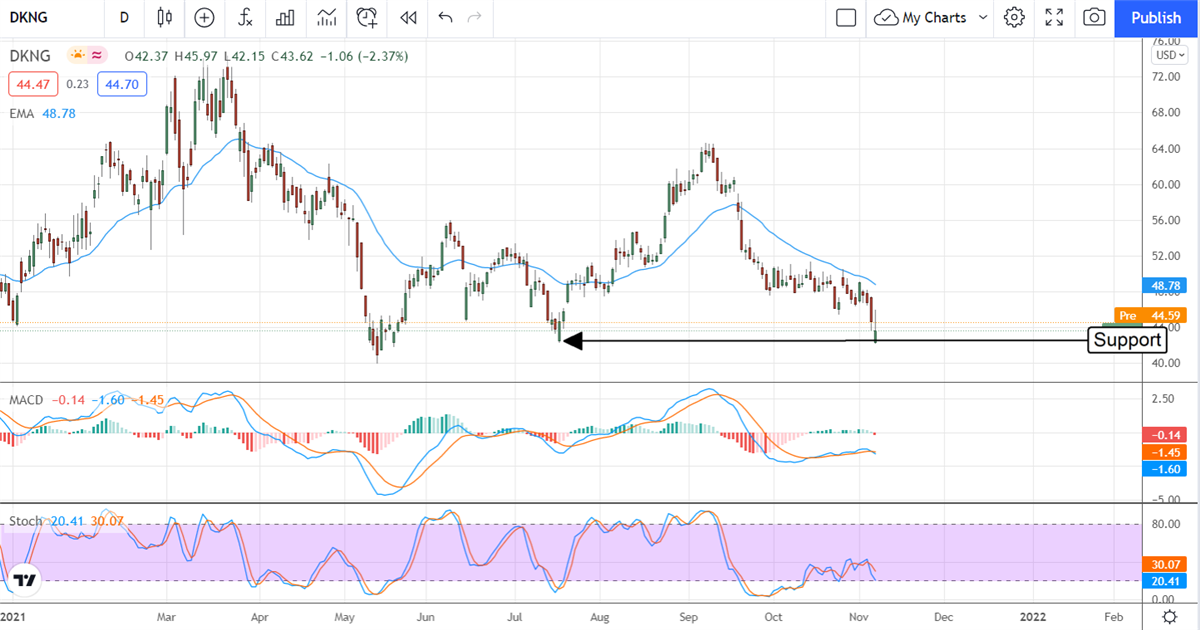Click the May label on the time axis

[343, 617]
